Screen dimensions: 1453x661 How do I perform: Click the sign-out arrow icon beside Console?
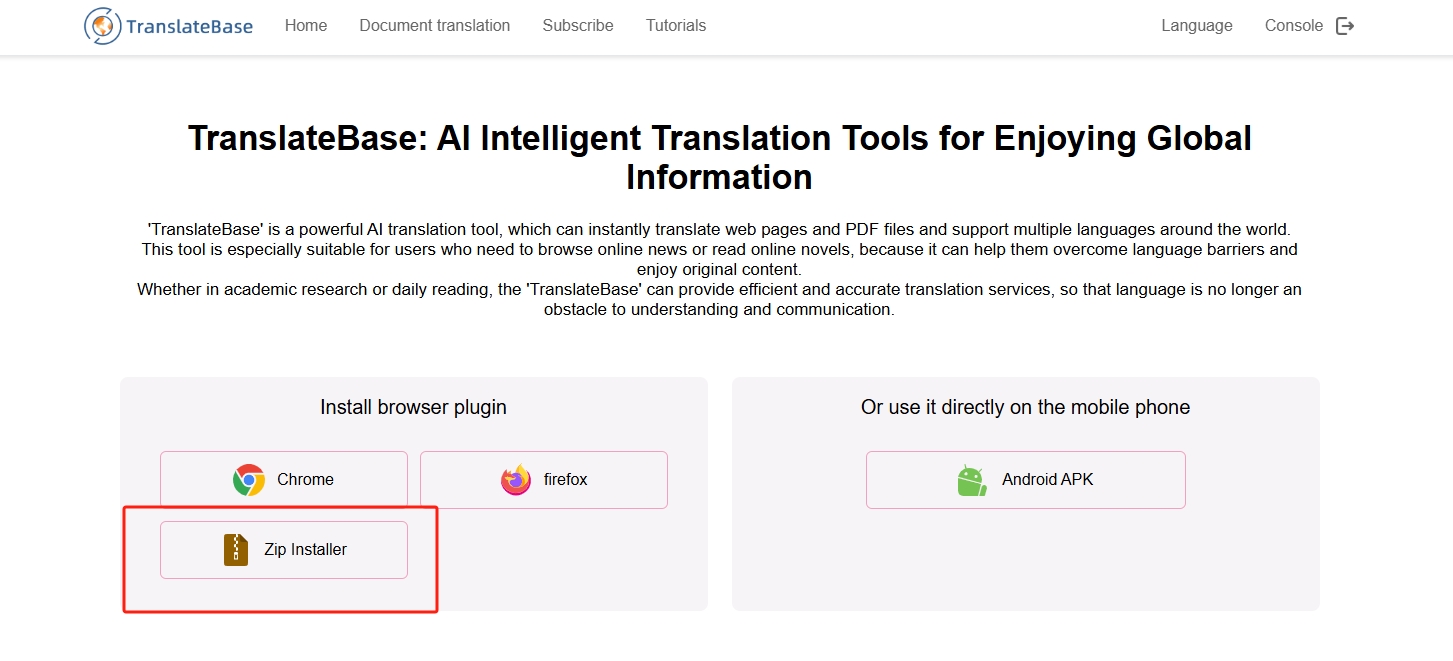pyautogui.click(x=1345, y=26)
